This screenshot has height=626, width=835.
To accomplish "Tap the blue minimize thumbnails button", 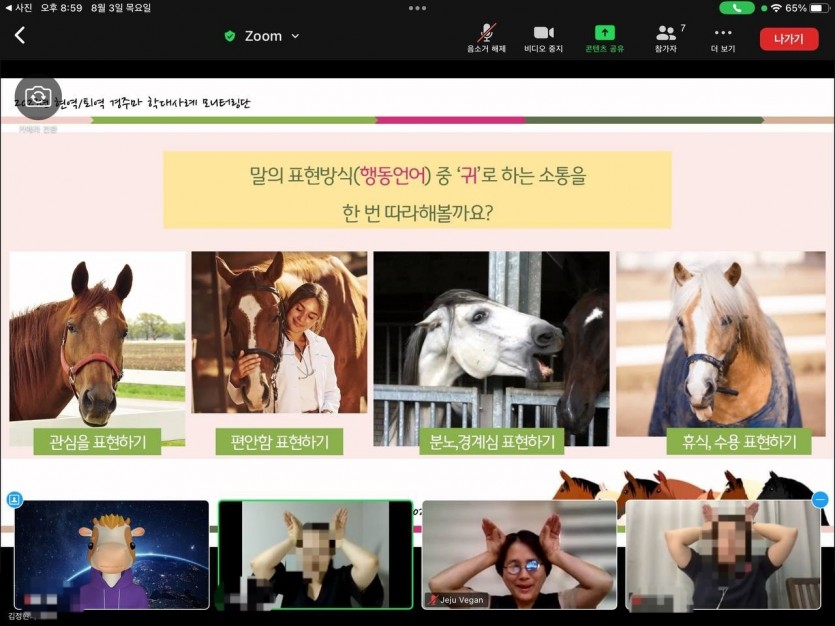I will click(821, 500).
